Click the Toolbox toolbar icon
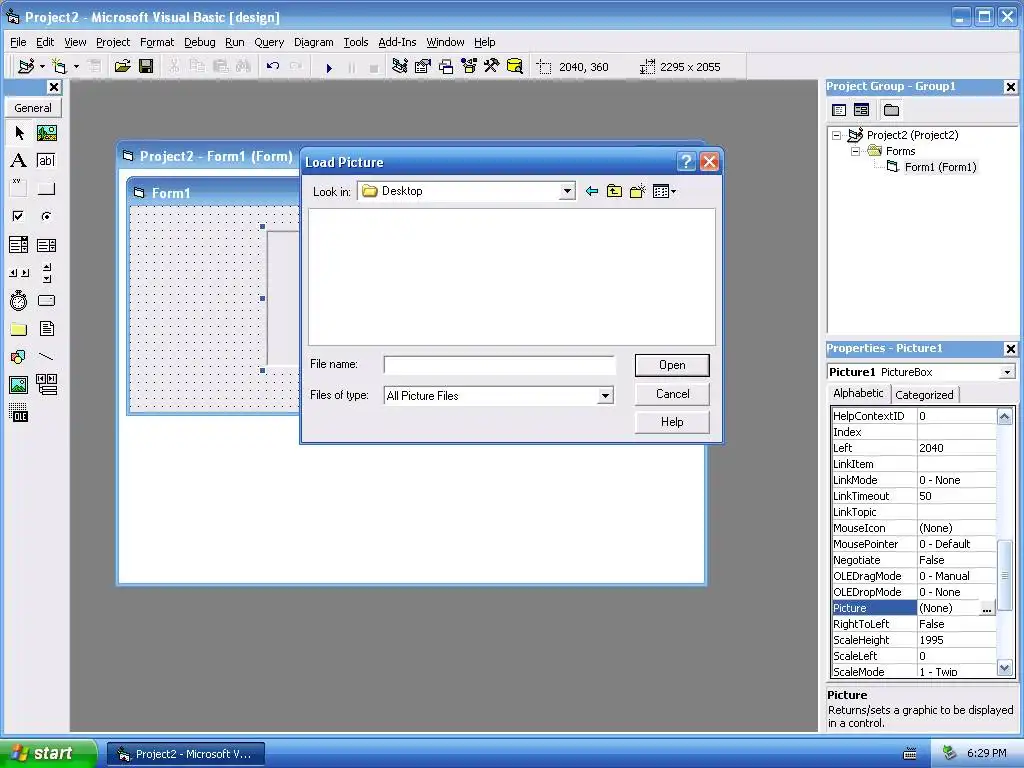The width and height of the screenshot is (1024, 768). 492,66
